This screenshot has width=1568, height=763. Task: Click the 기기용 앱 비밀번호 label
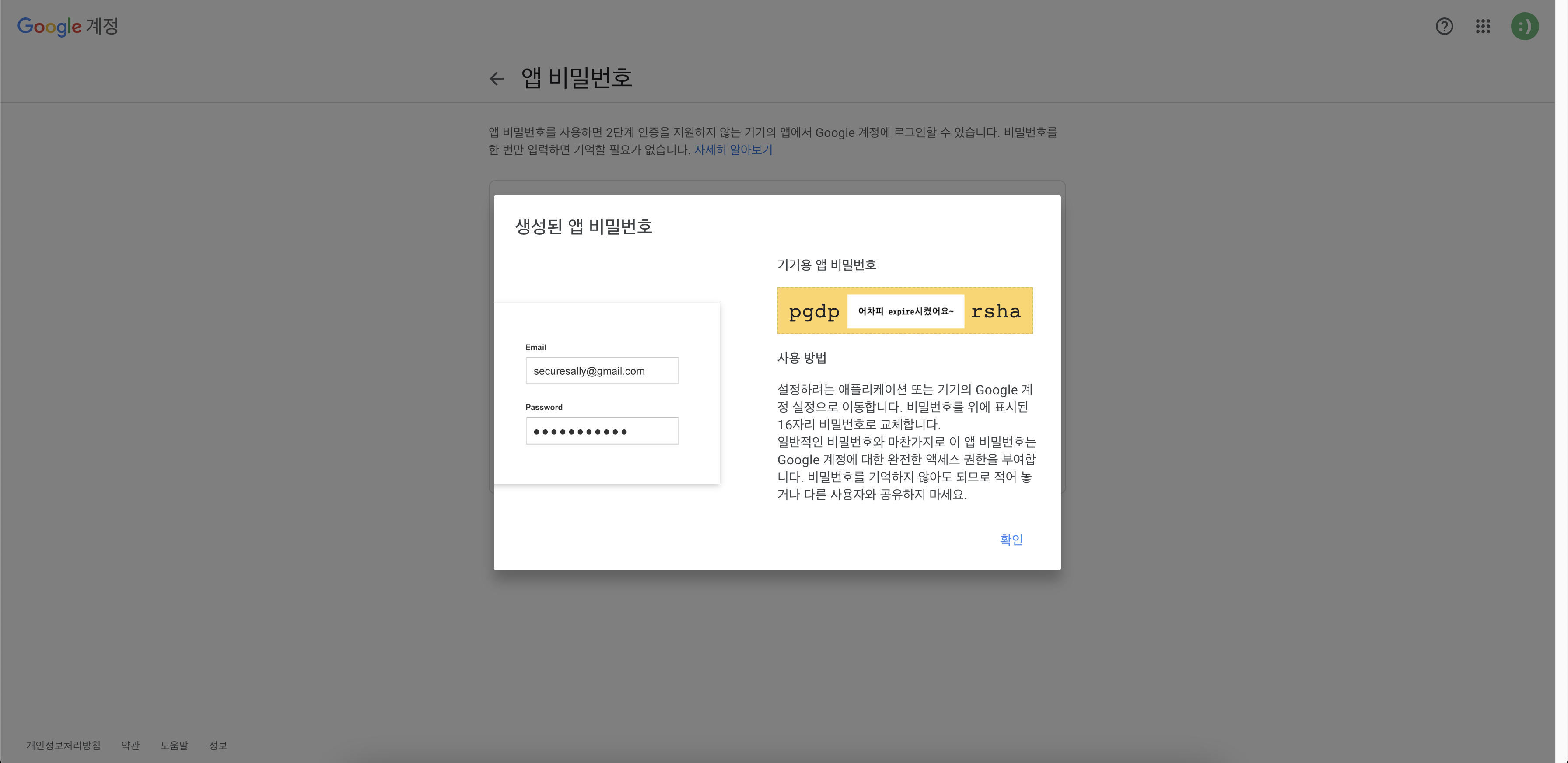tap(826, 264)
